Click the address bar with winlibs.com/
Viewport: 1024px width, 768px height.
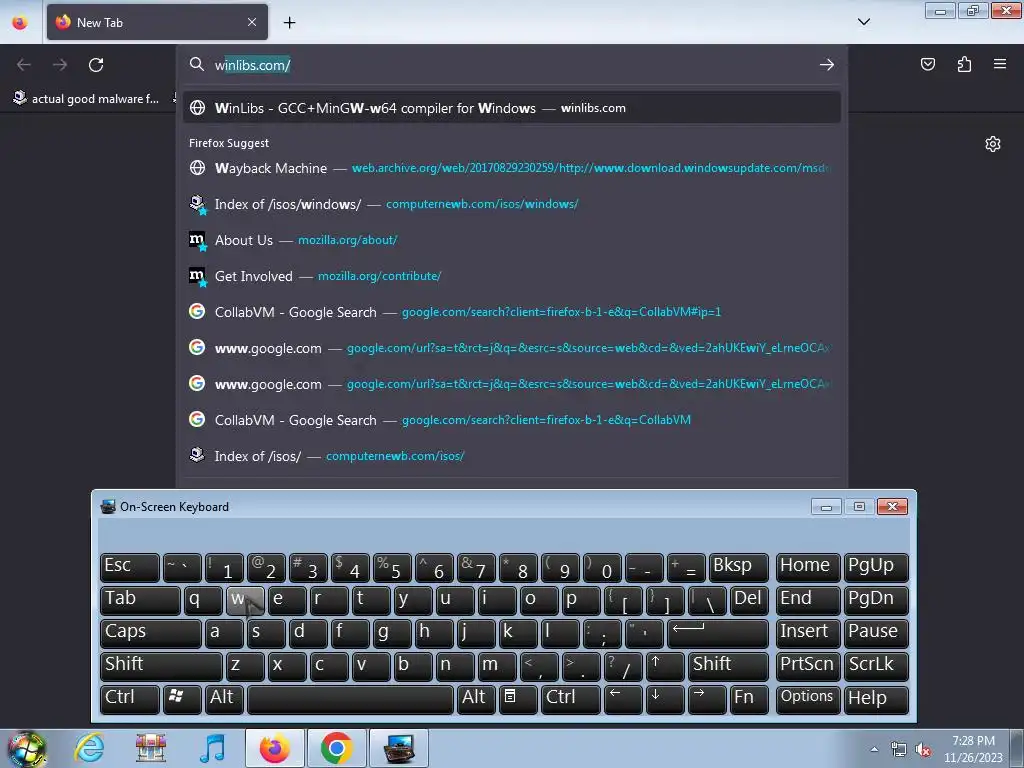tap(512, 65)
